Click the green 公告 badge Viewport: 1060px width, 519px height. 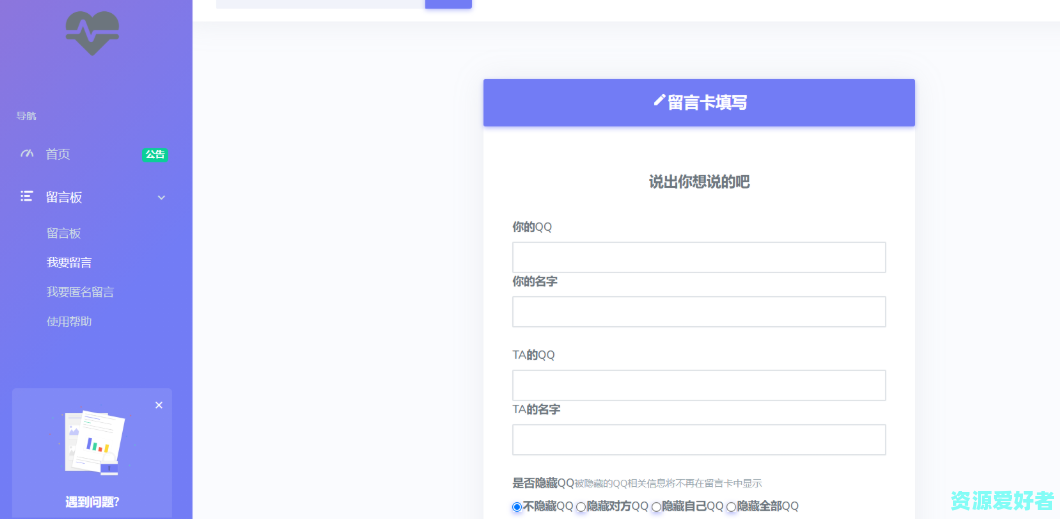pos(155,155)
